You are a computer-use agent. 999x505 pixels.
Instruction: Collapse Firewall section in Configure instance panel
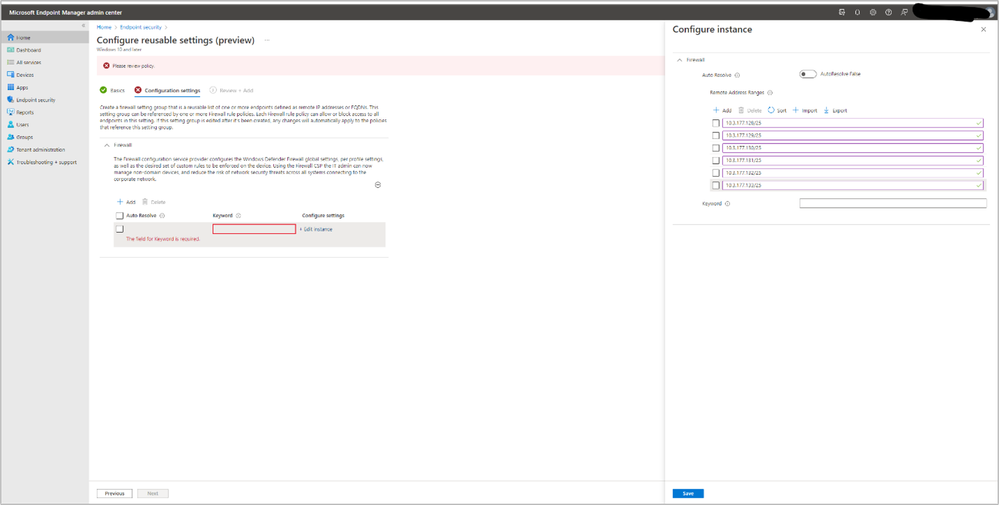(x=679, y=60)
